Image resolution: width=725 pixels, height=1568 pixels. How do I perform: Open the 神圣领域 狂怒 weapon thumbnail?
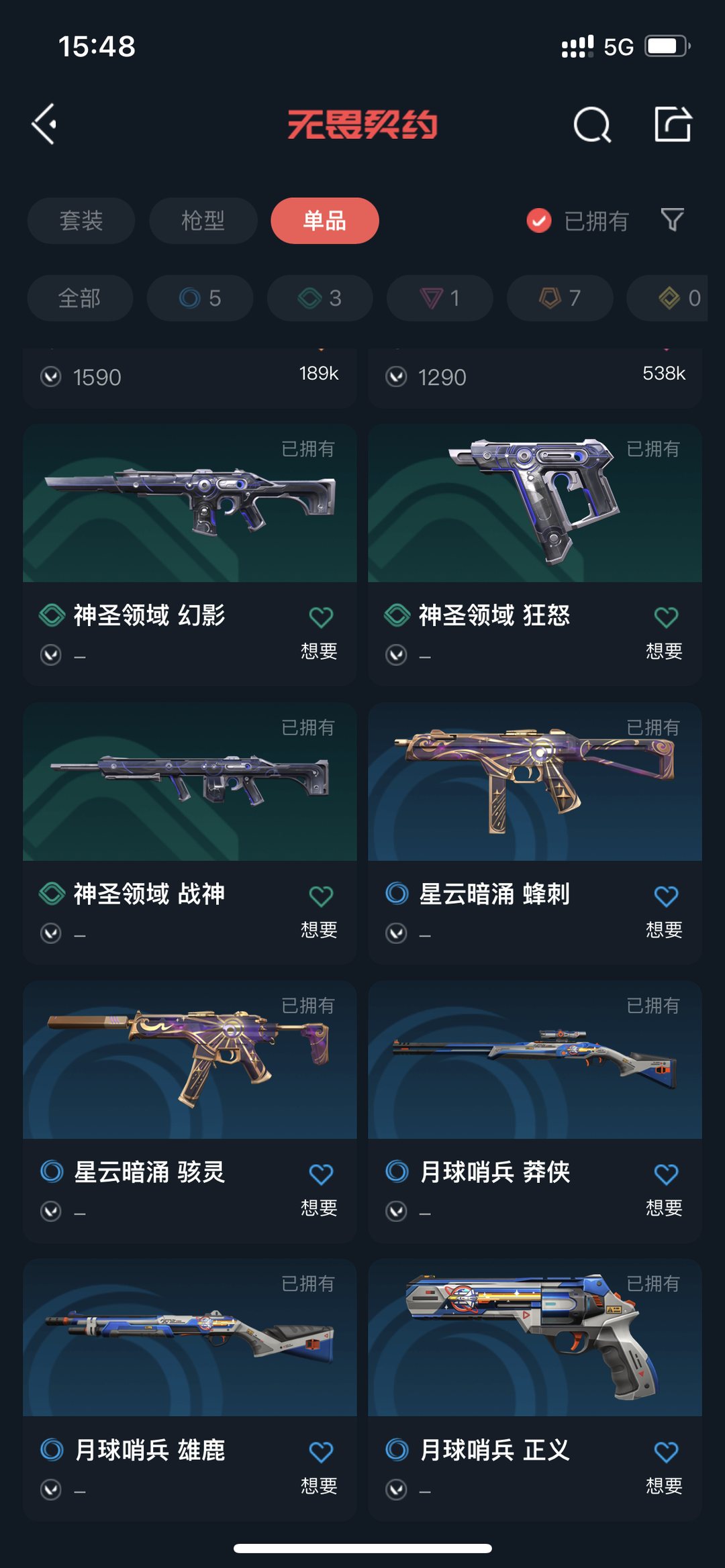[535, 503]
